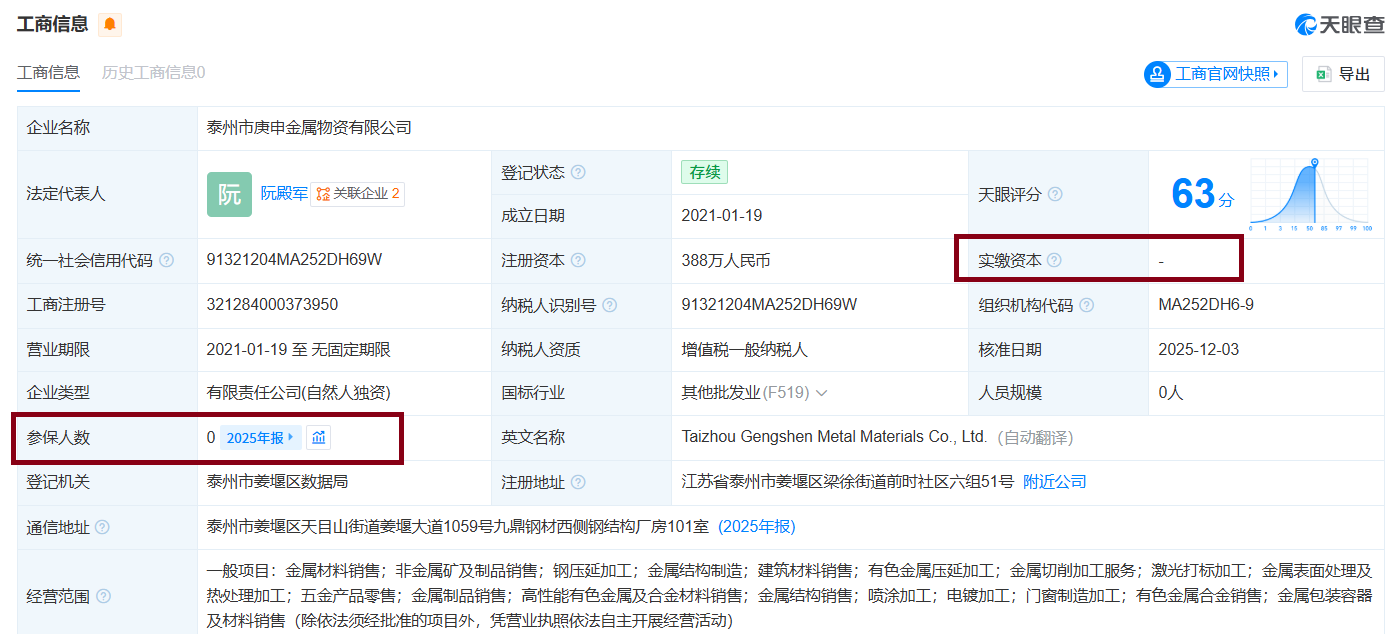Click help icon beside 实缴资本

click(1054, 260)
